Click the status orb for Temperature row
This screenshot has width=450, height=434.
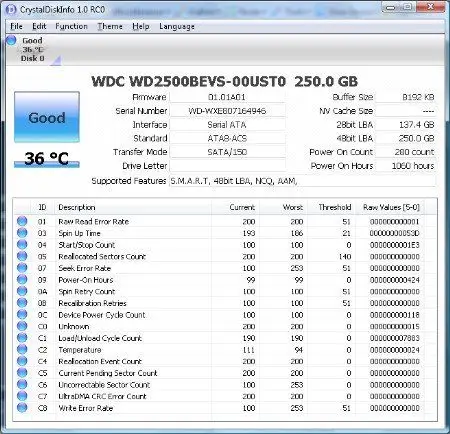(x=22, y=349)
